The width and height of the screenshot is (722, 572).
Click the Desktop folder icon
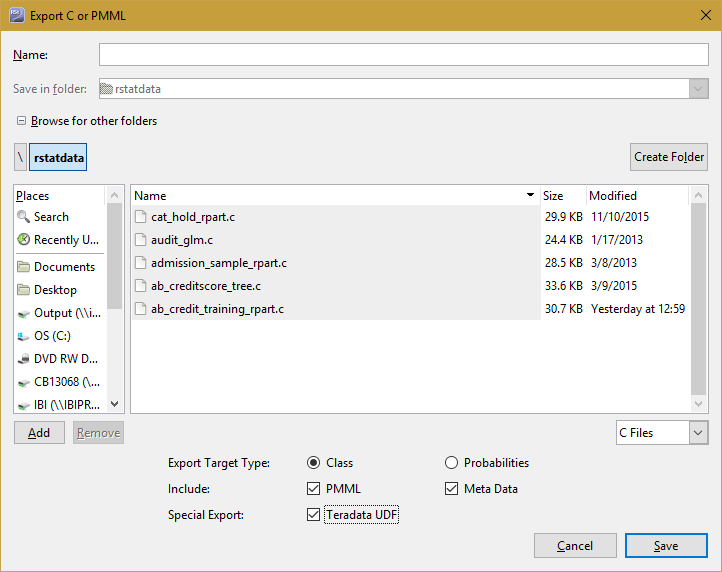[x=23, y=290]
